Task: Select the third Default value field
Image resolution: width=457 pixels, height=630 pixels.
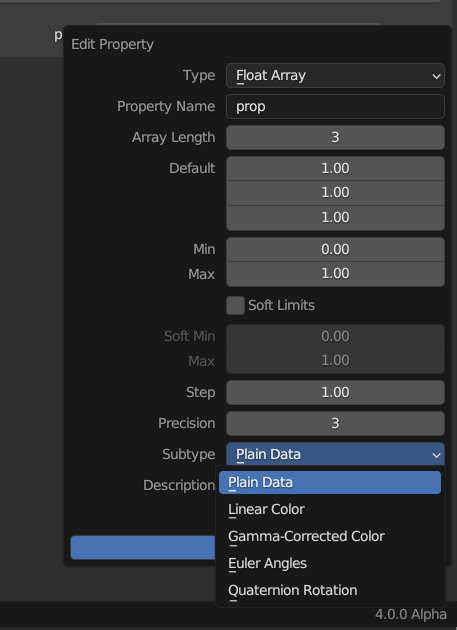Action: (335, 218)
